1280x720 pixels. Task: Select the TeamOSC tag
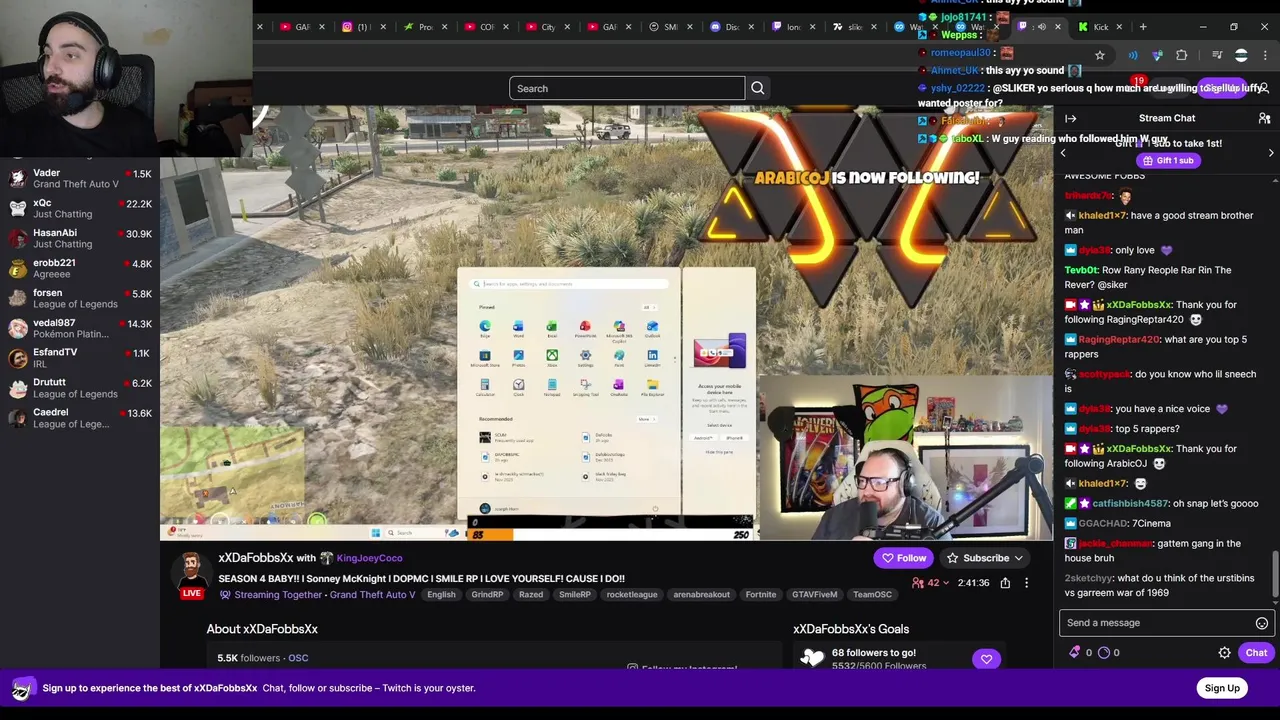pos(872,595)
